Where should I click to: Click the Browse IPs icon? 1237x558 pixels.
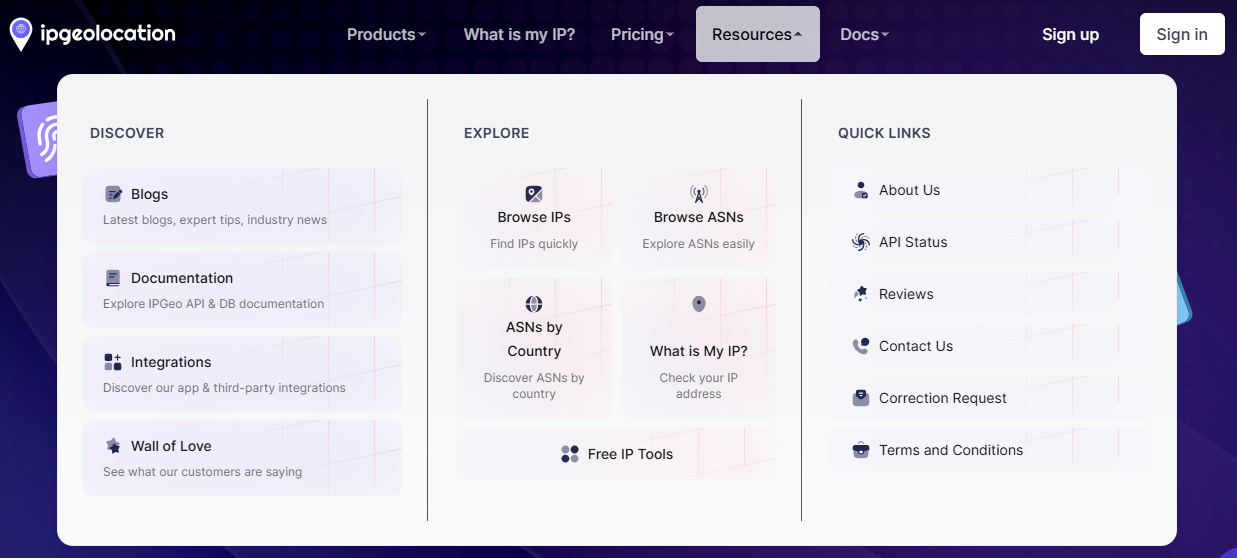tap(534, 194)
